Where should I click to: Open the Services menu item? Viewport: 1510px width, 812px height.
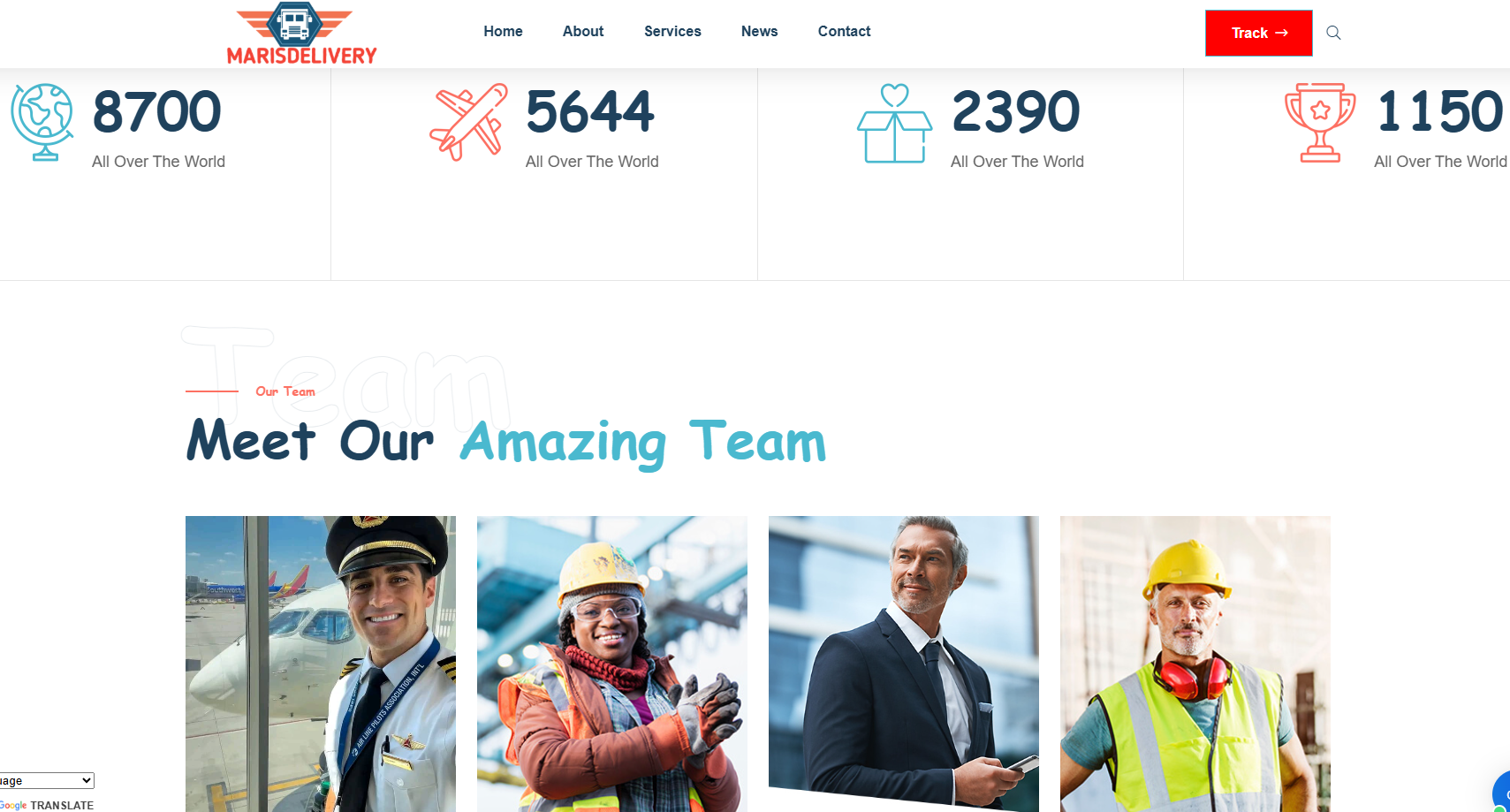pos(672,32)
